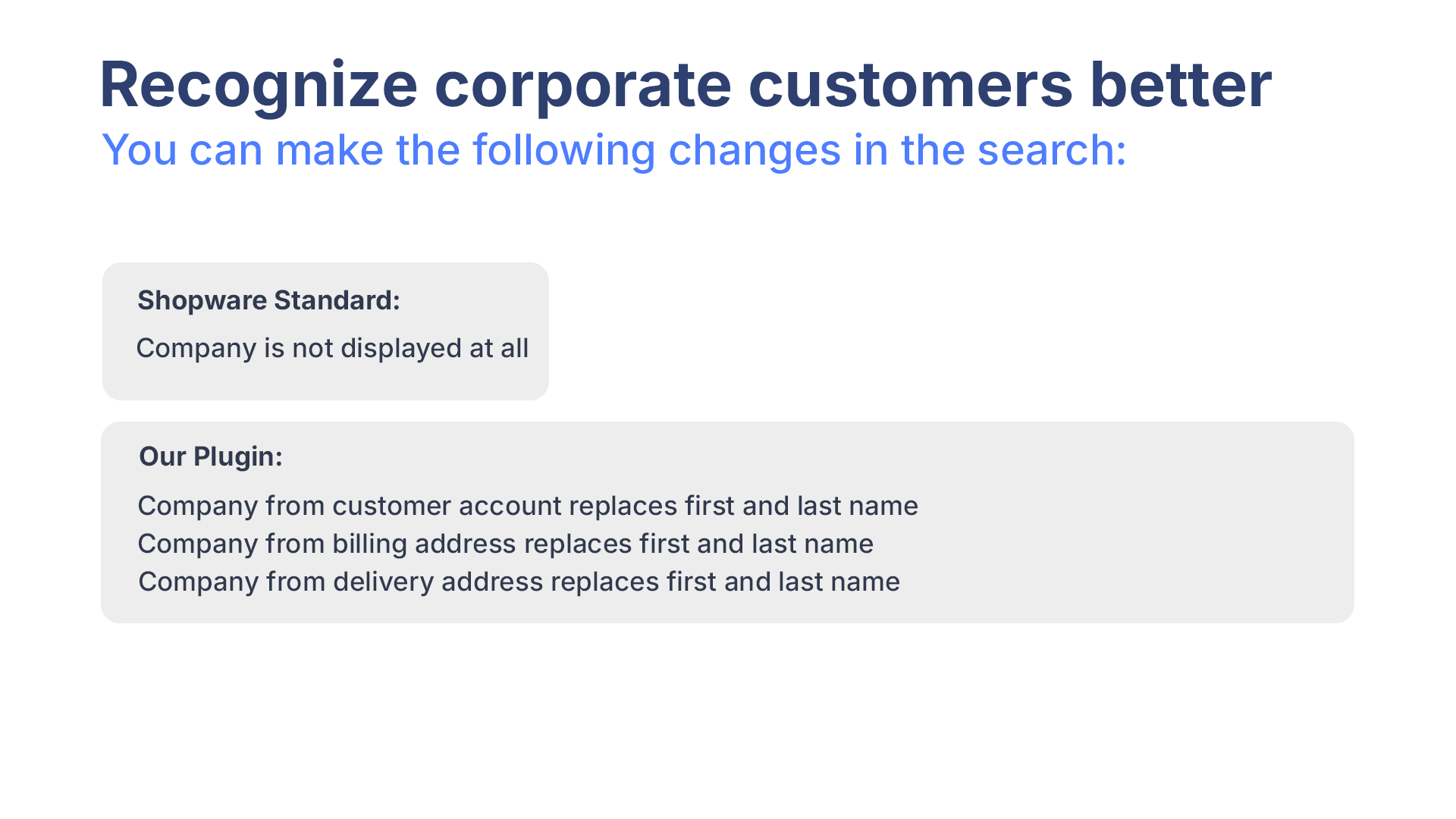The image size is (1456, 819).
Task: Click the delivery address replacement line
Action: click(519, 582)
